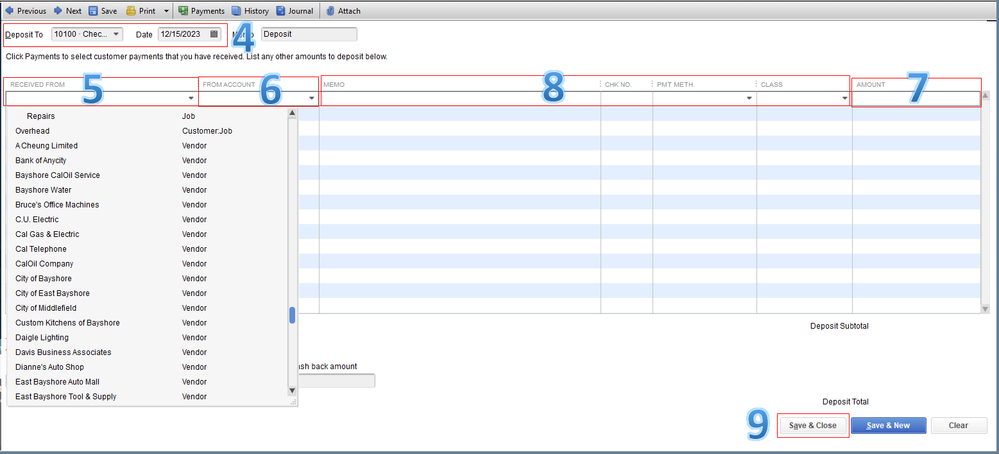Screen dimensions: 999x454
Task: Click the Clear button
Action: [958, 425]
